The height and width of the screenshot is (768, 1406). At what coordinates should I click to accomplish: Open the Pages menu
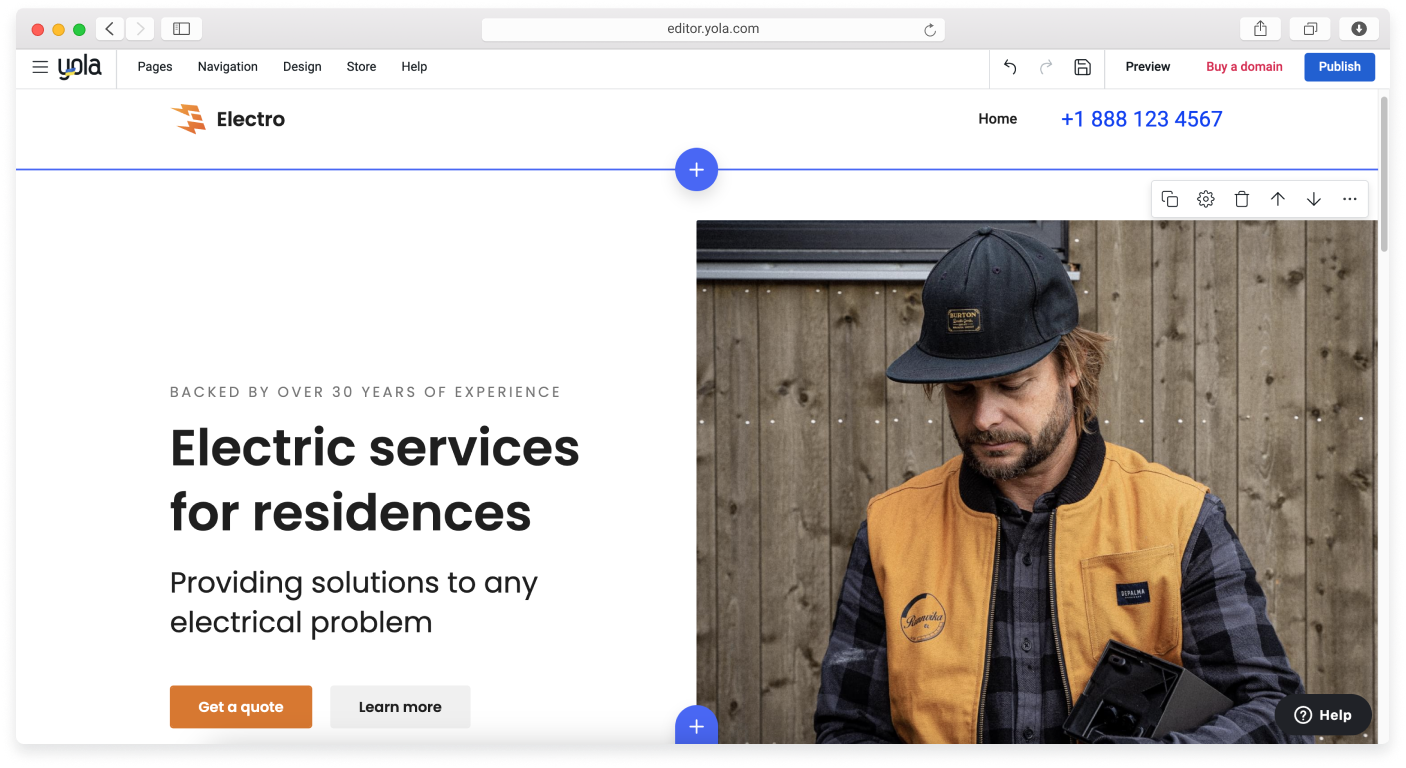point(155,67)
